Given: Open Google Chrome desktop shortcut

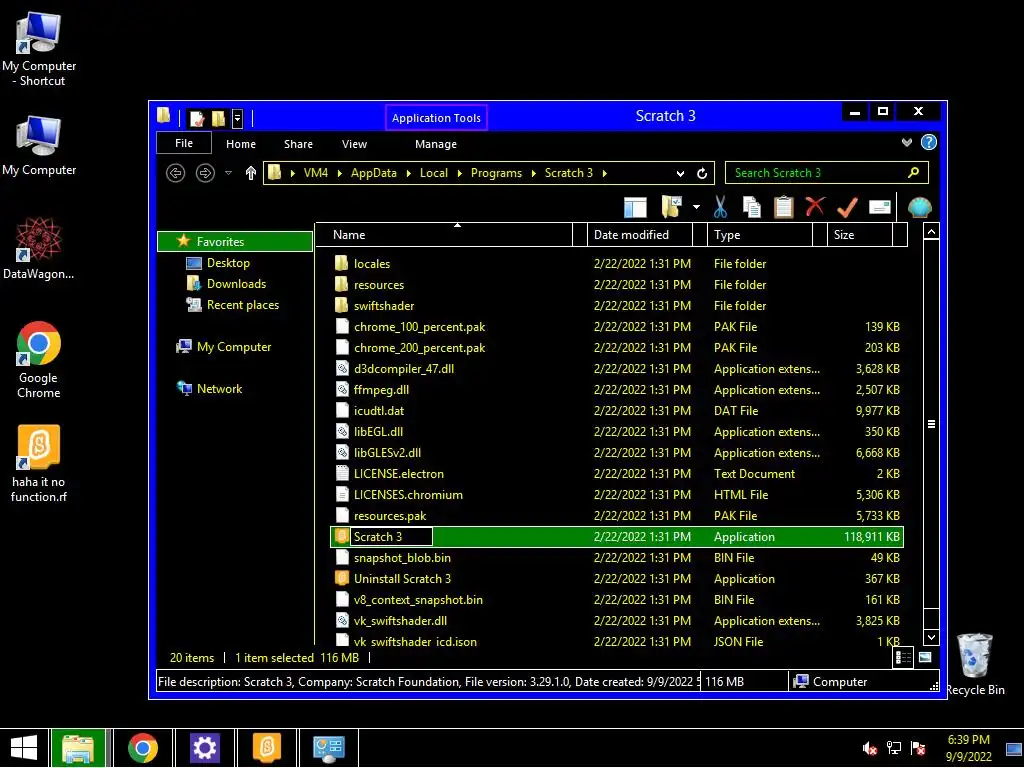Looking at the screenshot, I should point(39,359).
